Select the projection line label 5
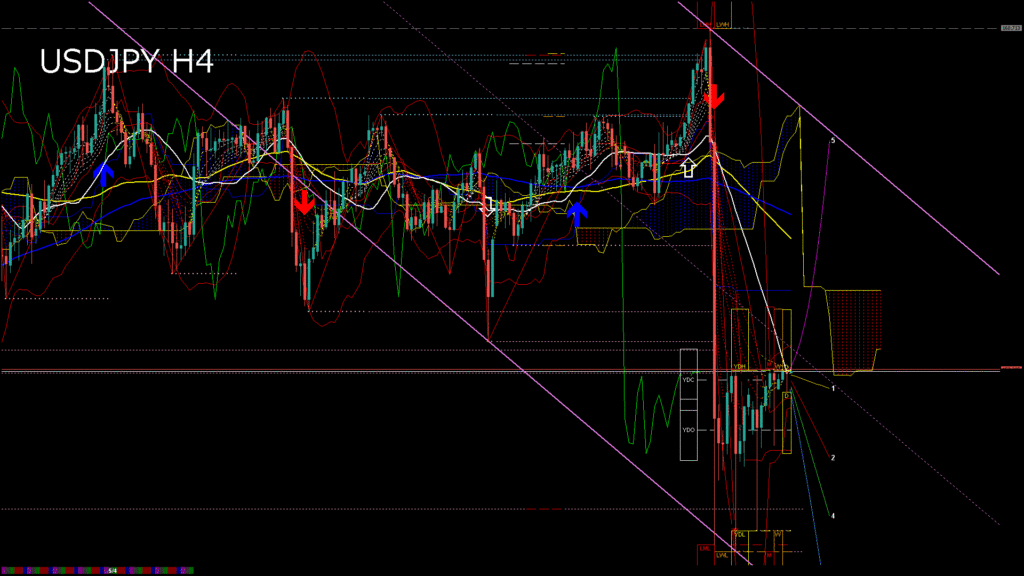1024x576 pixels. point(833,140)
